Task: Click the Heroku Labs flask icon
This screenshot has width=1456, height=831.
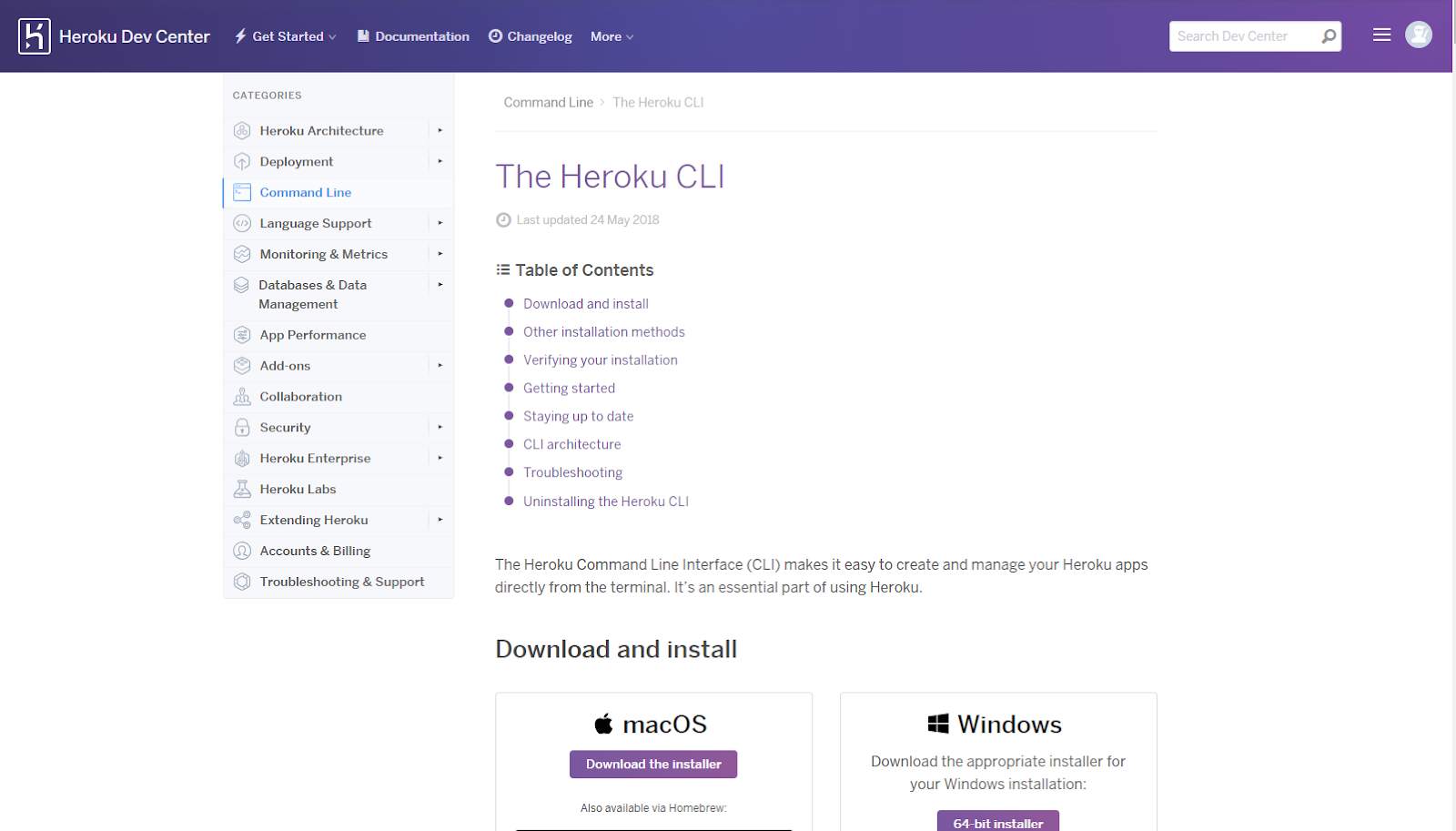Action: pyautogui.click(x=242, y=489)
